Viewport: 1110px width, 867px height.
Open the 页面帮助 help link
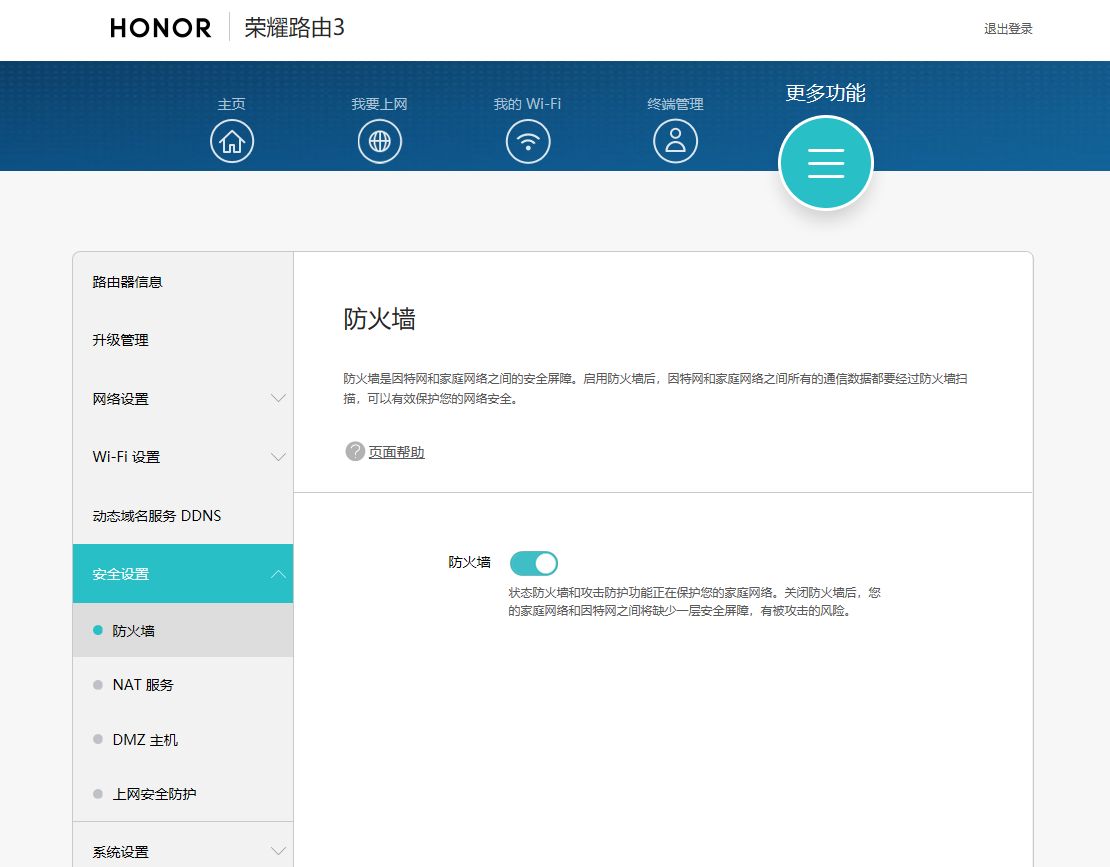point(396,452)
